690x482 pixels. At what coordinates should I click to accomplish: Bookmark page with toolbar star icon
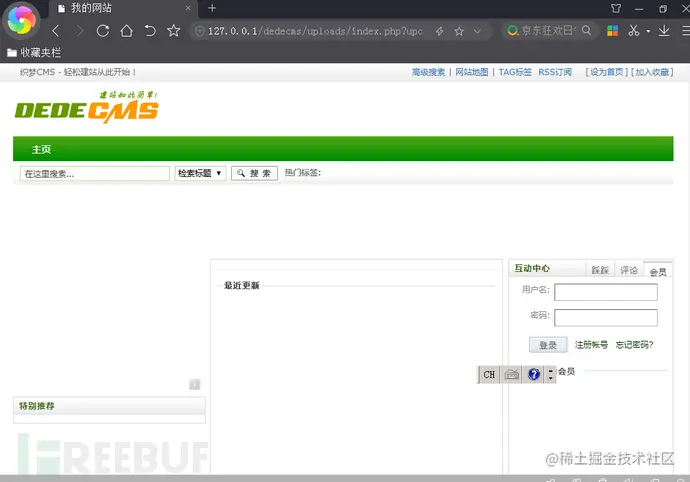[x=173, y=31]
